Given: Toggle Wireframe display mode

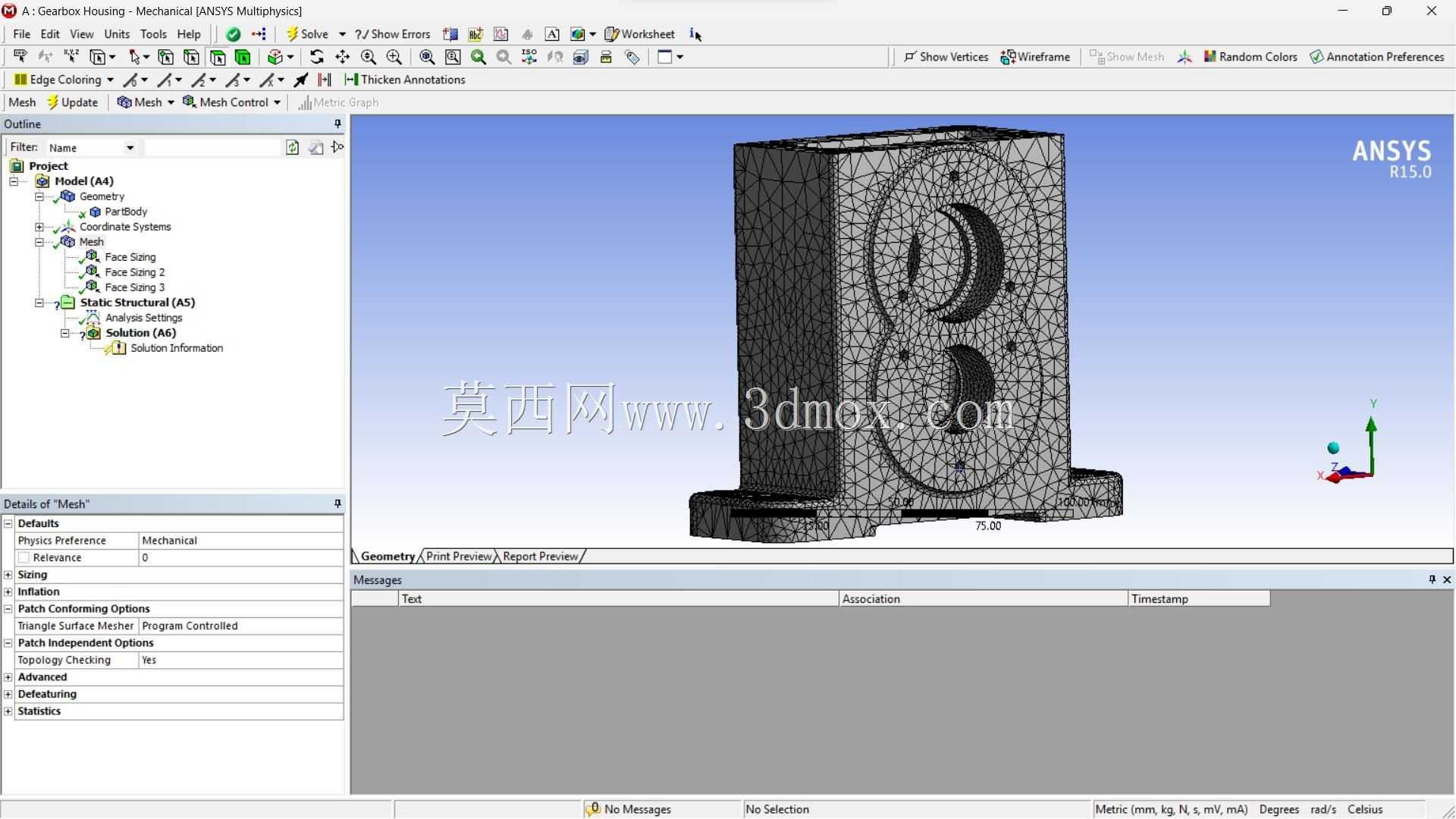Looking at the screenshot, I should 1035,57.
